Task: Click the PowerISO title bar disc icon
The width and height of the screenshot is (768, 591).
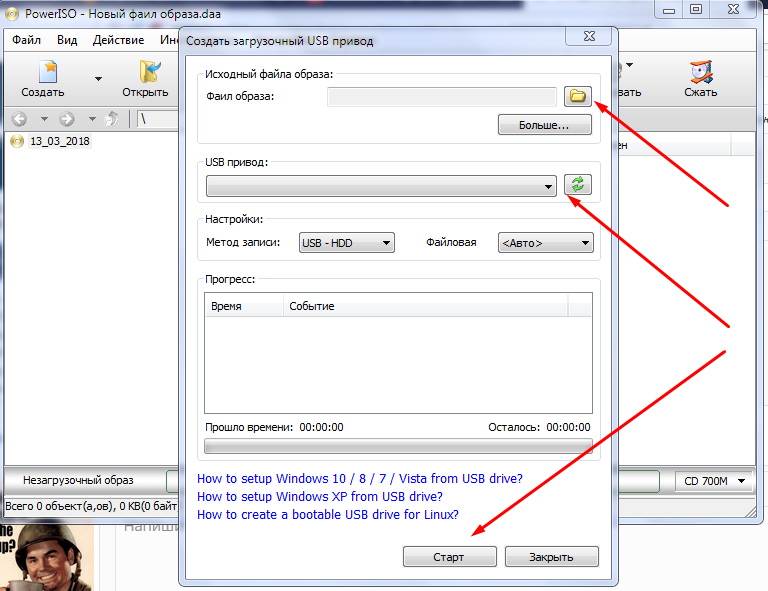Action: click(x=12, y=14)
